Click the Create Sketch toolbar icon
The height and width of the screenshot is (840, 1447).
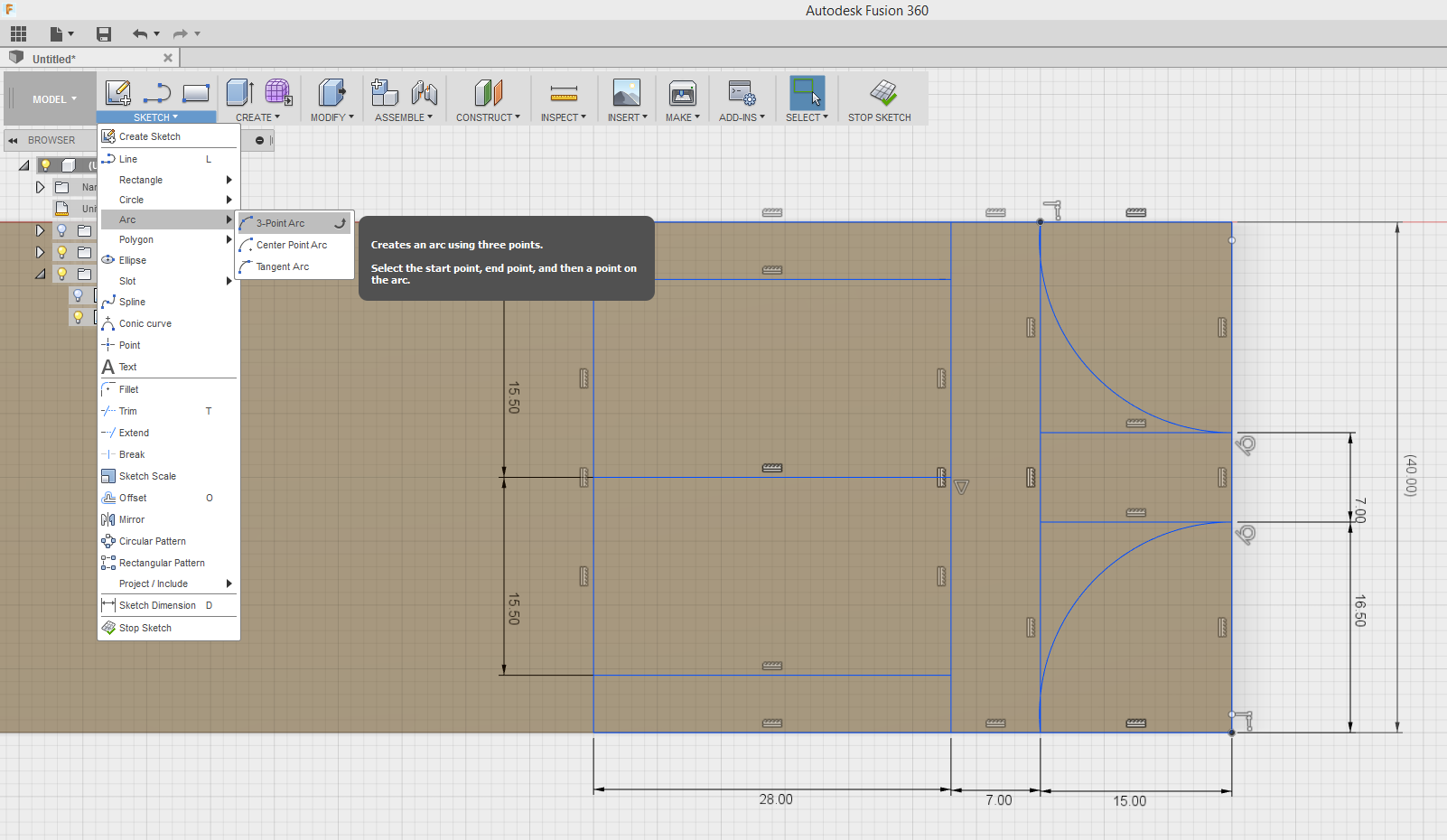click(x=118, y=93)
